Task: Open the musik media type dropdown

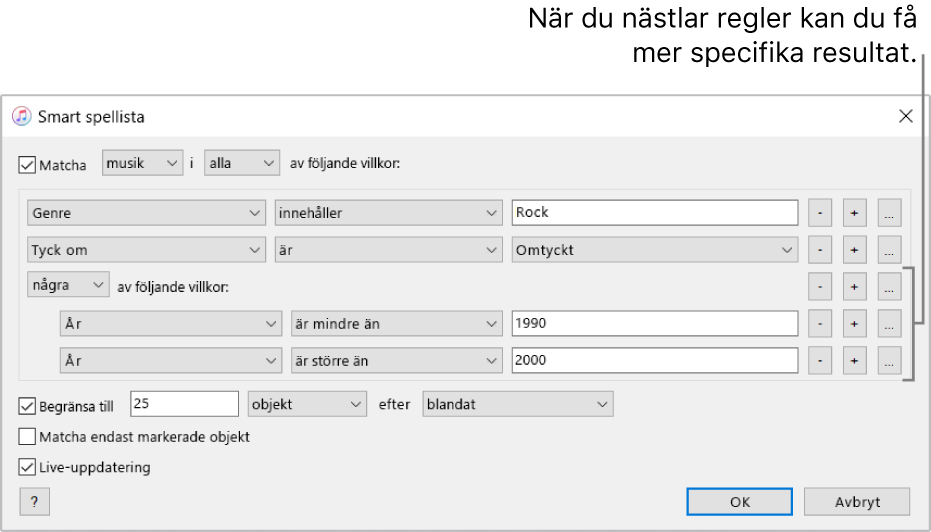Action: pyautogui.click(x=142, y=163)
